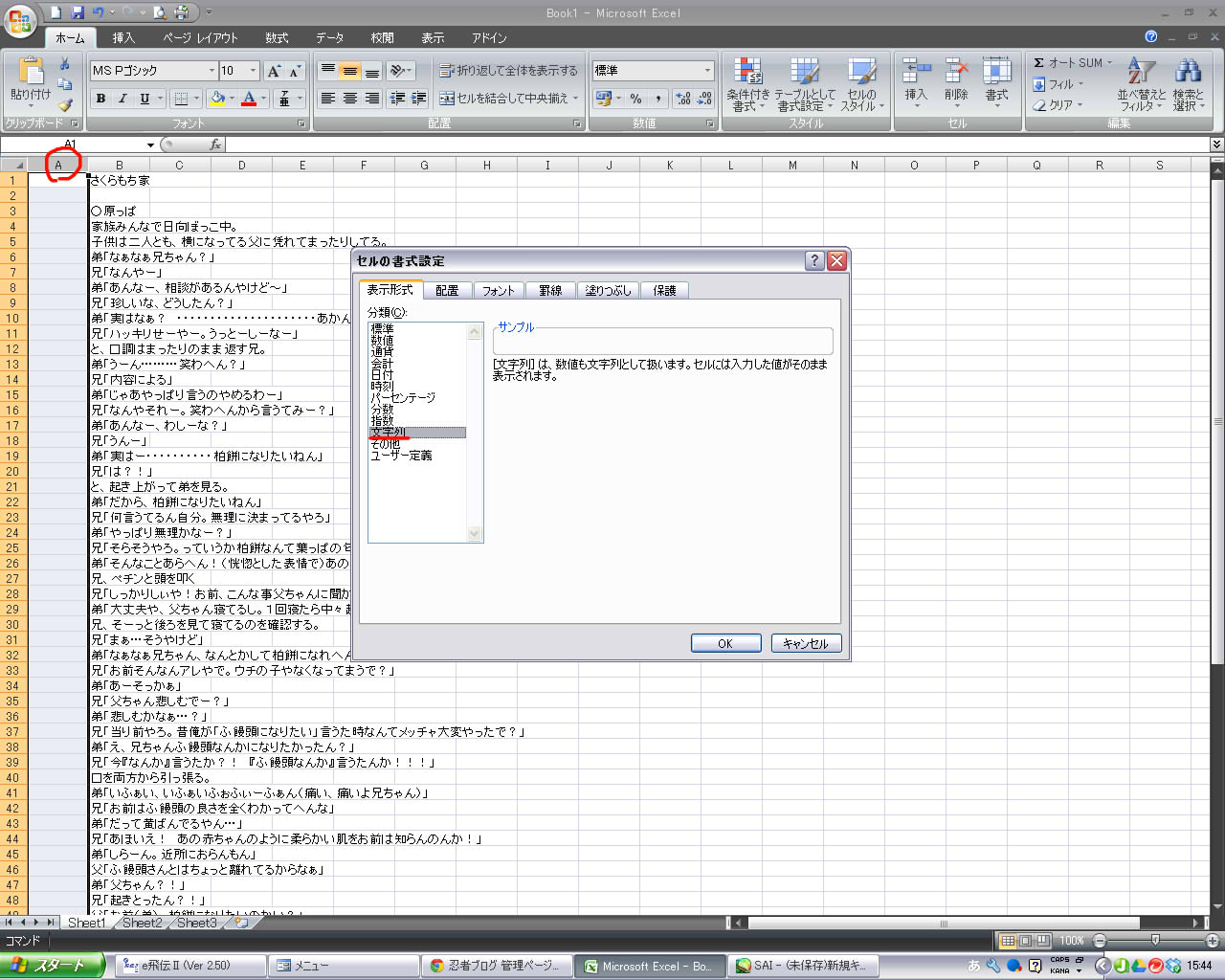Viewport: 1225px width, 980px height.
Task: Increase font size with the large A icon
Action: tap(275, 71)
